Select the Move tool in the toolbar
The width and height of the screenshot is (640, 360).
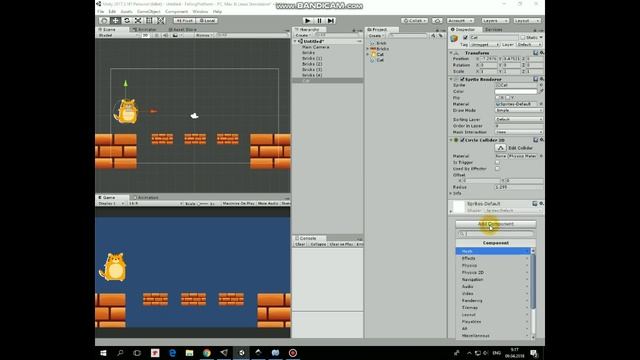pyautogui.click(x=116, y=20)
